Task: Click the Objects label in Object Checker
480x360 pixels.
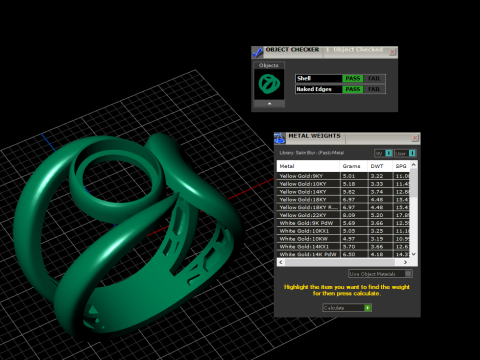Action: pyautogui.click(x=269, y=65)
